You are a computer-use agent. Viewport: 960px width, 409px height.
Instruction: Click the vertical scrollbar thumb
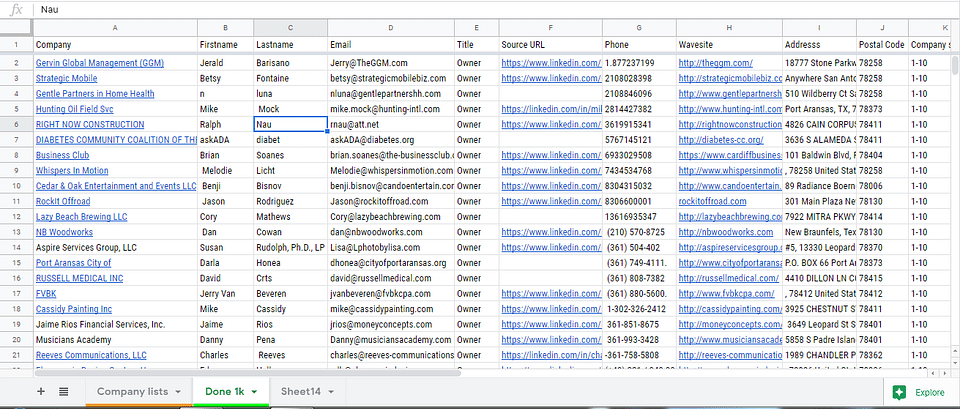(x=954, y=66)
